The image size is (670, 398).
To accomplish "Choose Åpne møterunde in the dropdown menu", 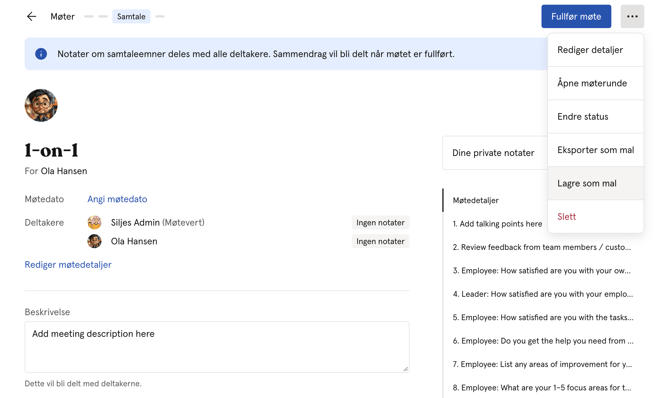I will coord(596,83).
